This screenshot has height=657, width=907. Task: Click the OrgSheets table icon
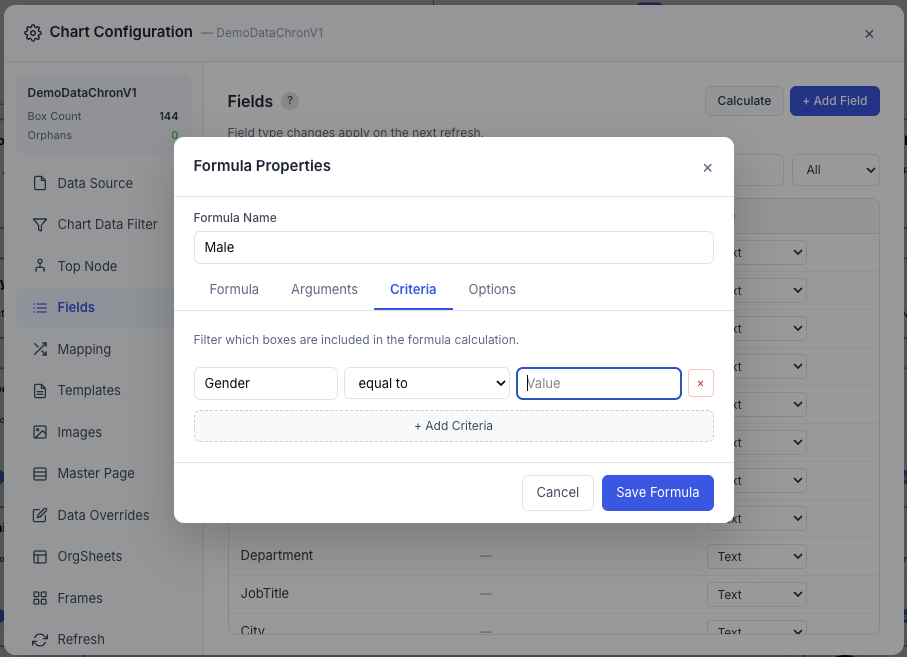click(x=40, y=557)
